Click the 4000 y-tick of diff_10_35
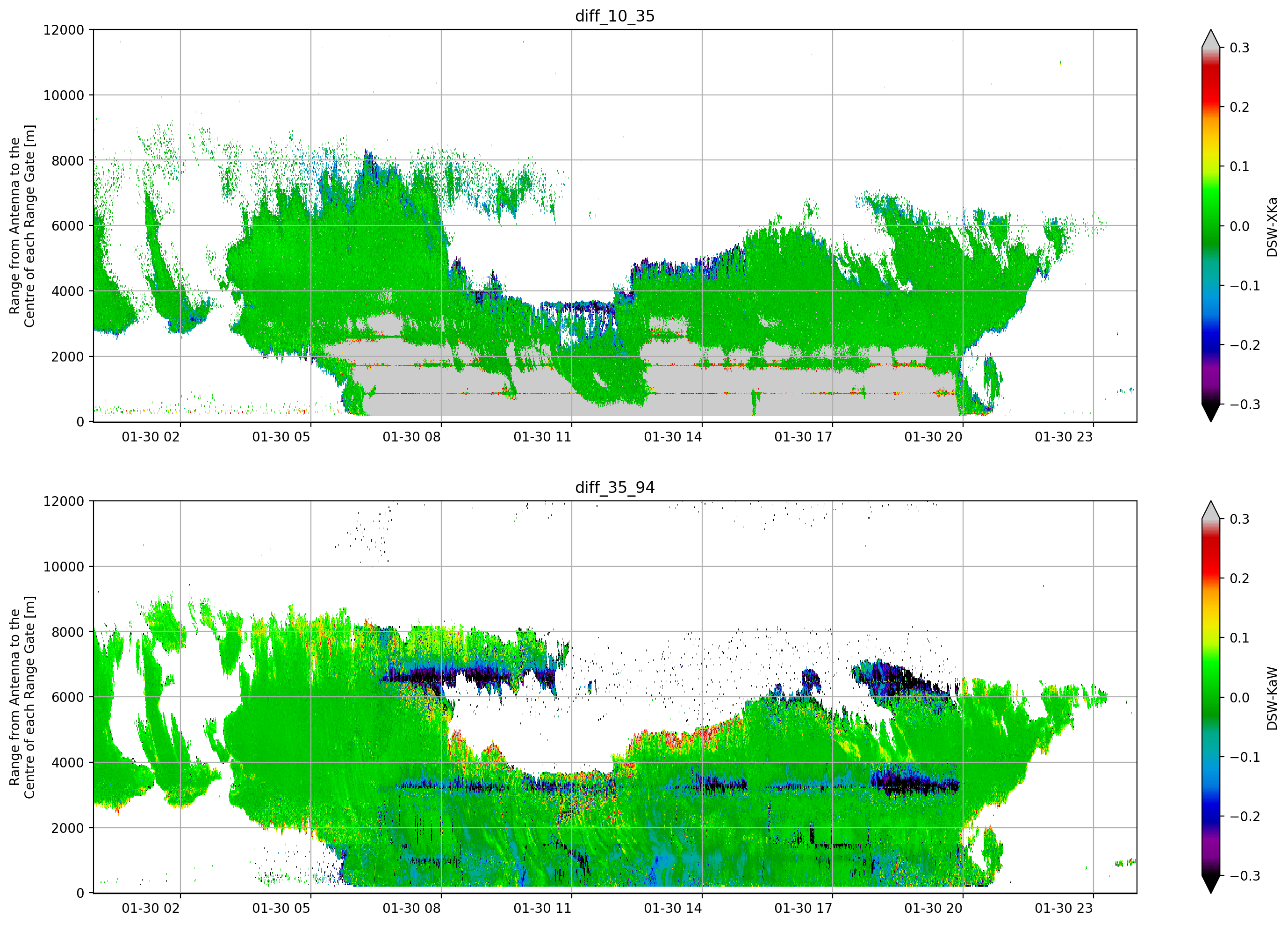 [68, 291]
